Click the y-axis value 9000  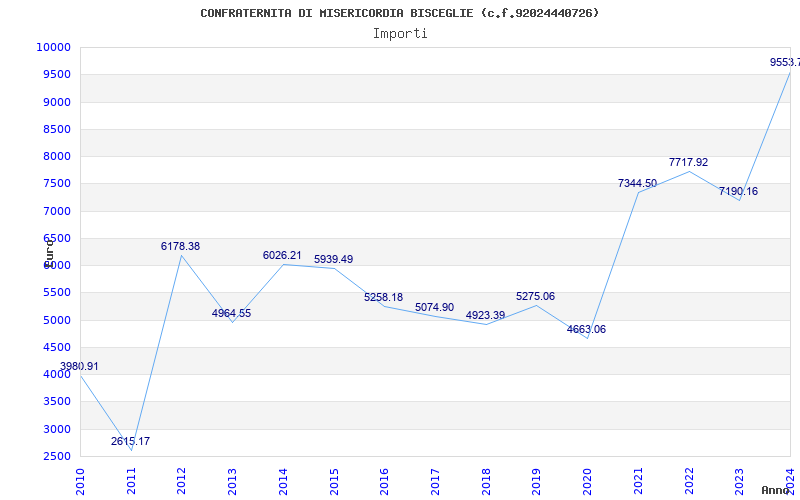coord(57,102)
